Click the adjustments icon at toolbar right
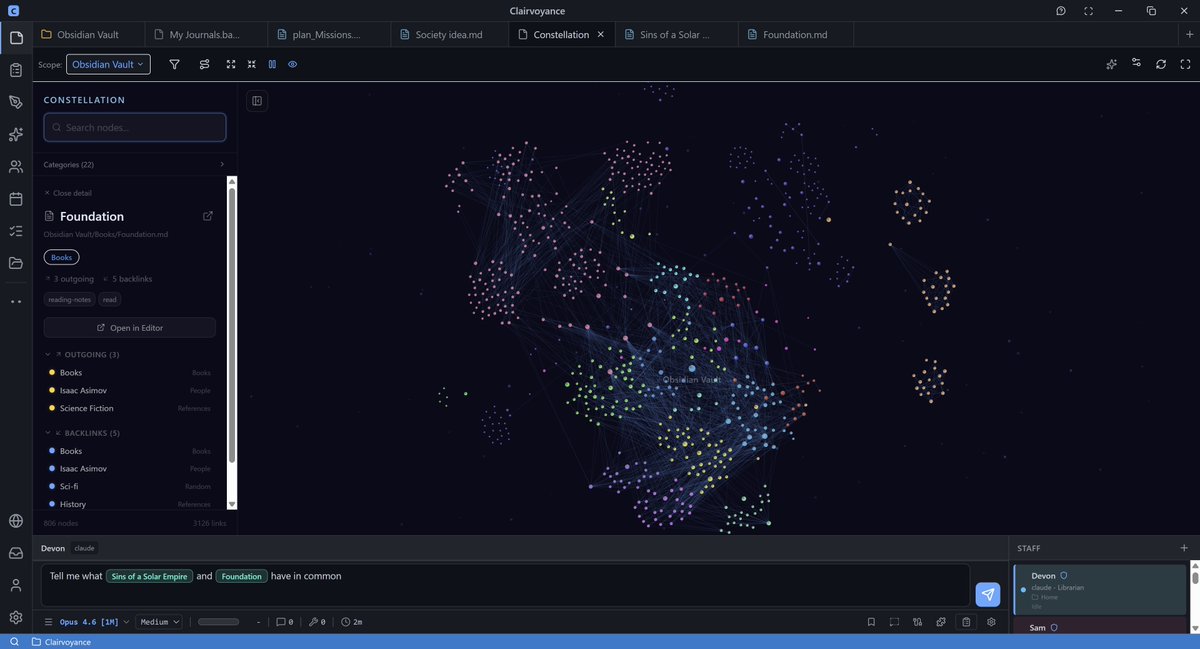 pyautogui.click(x=1136, y=63)
